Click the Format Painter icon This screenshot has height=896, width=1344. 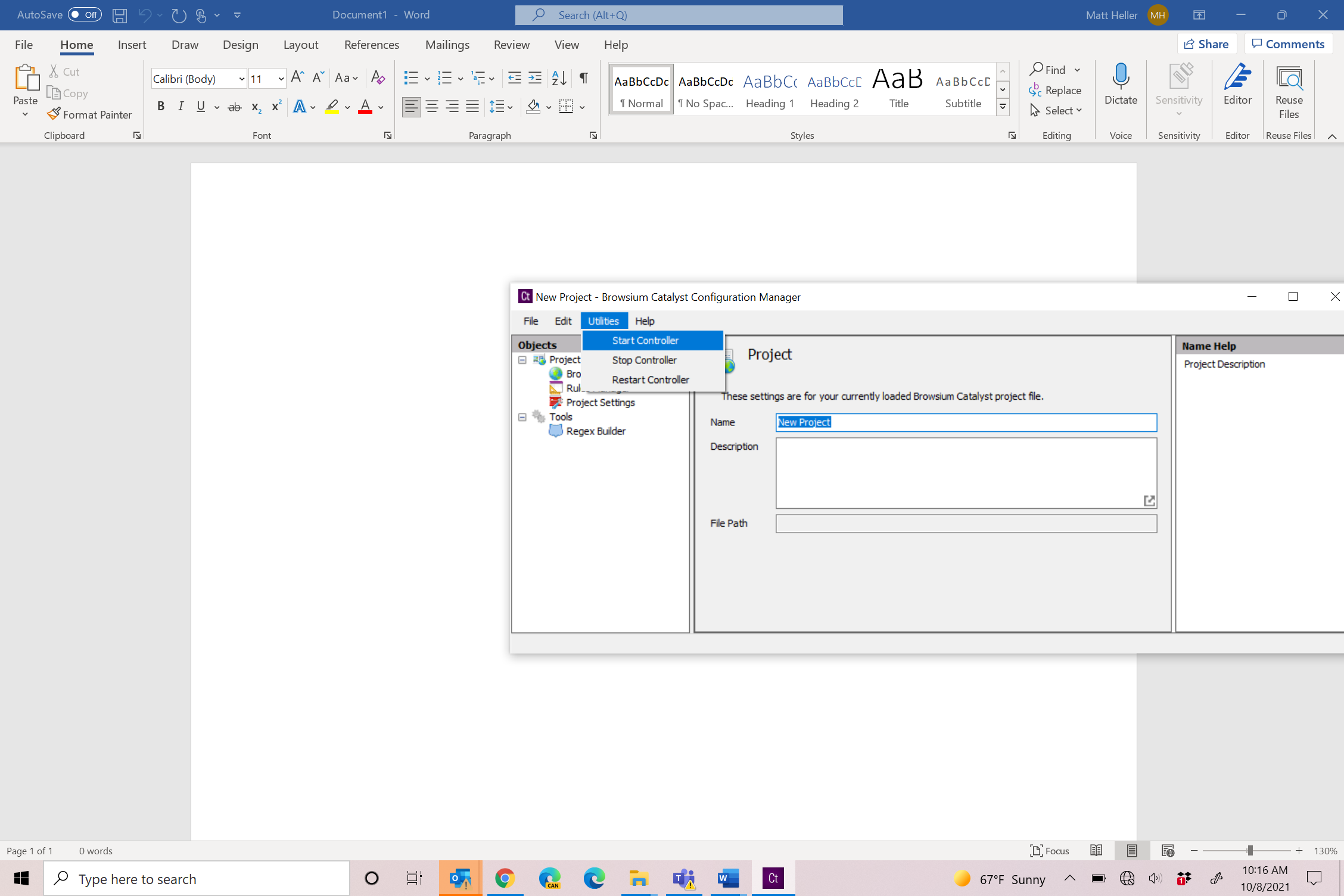pos(54,114)
